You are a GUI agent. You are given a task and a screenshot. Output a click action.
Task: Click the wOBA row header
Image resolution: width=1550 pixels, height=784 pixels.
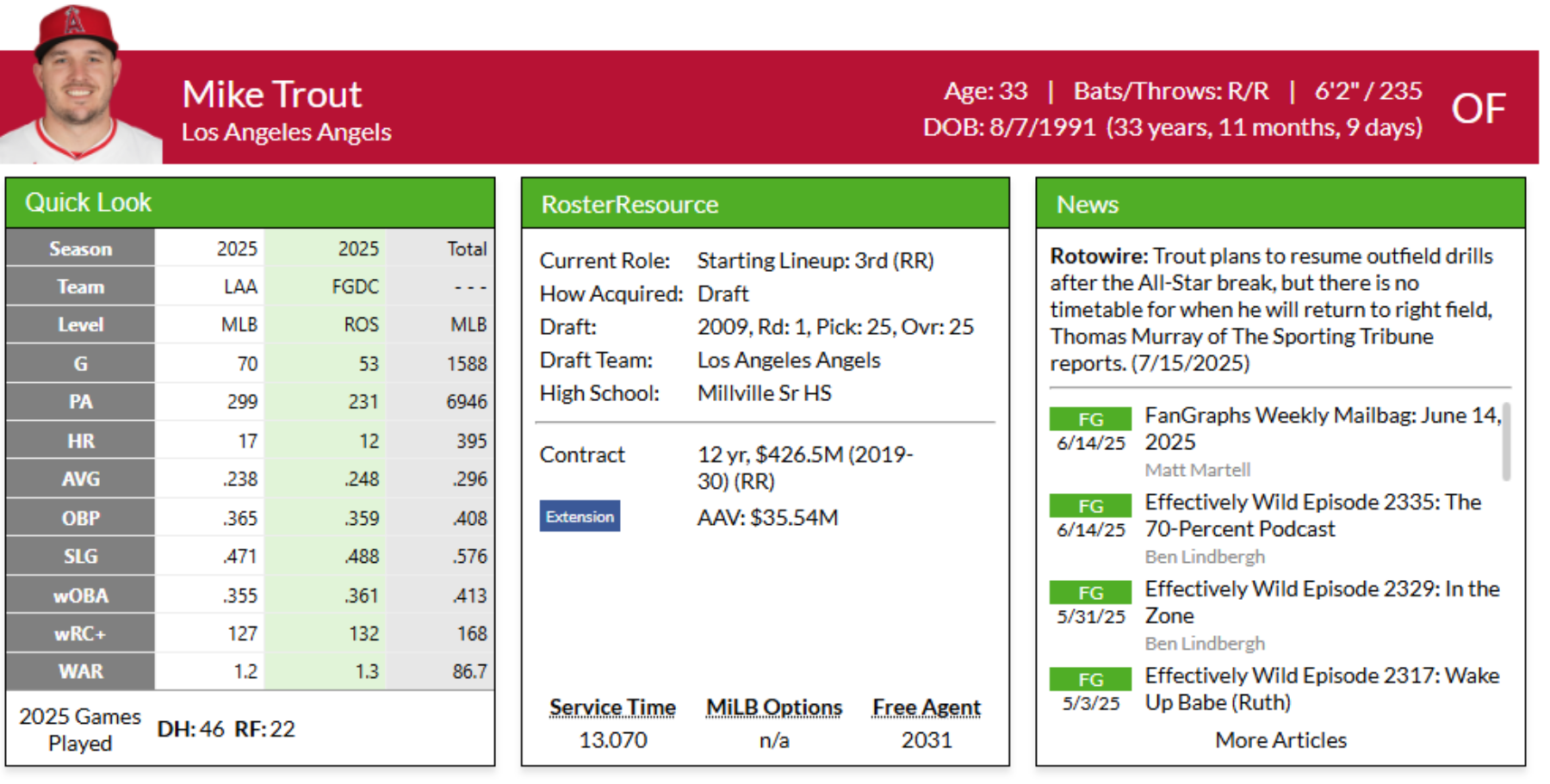coord(80,596)
